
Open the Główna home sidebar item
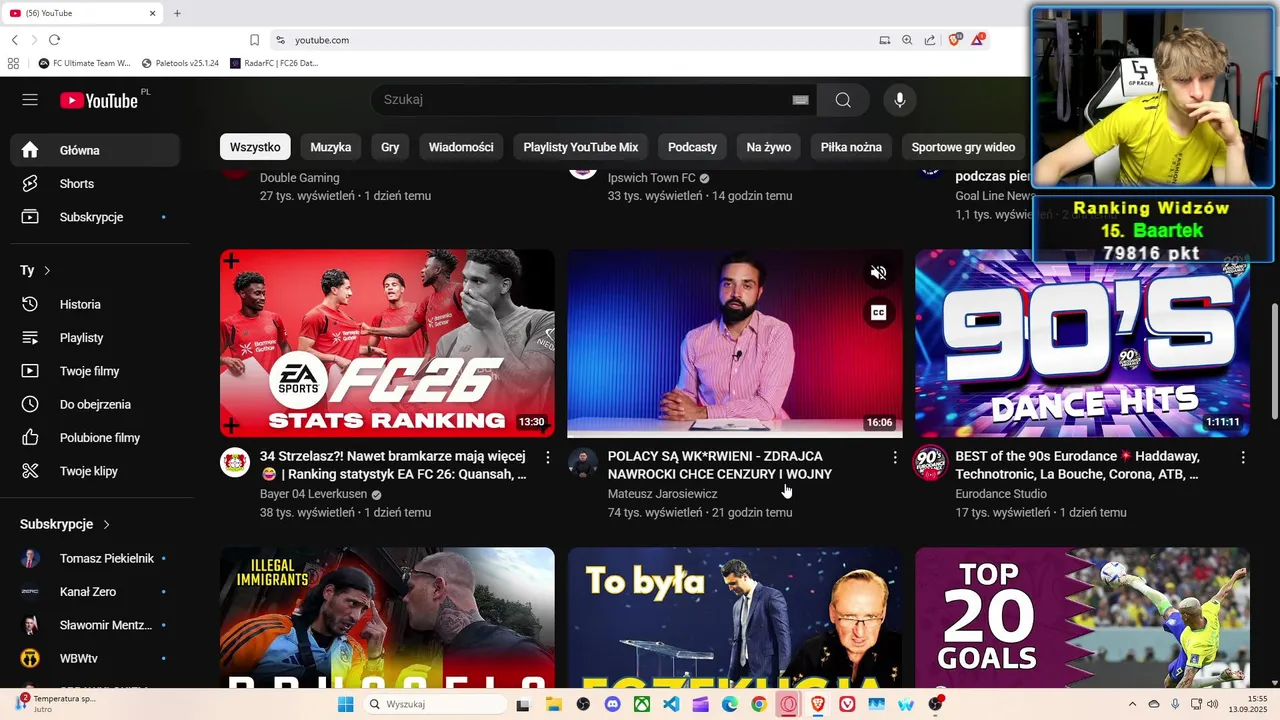pos(95,150)
